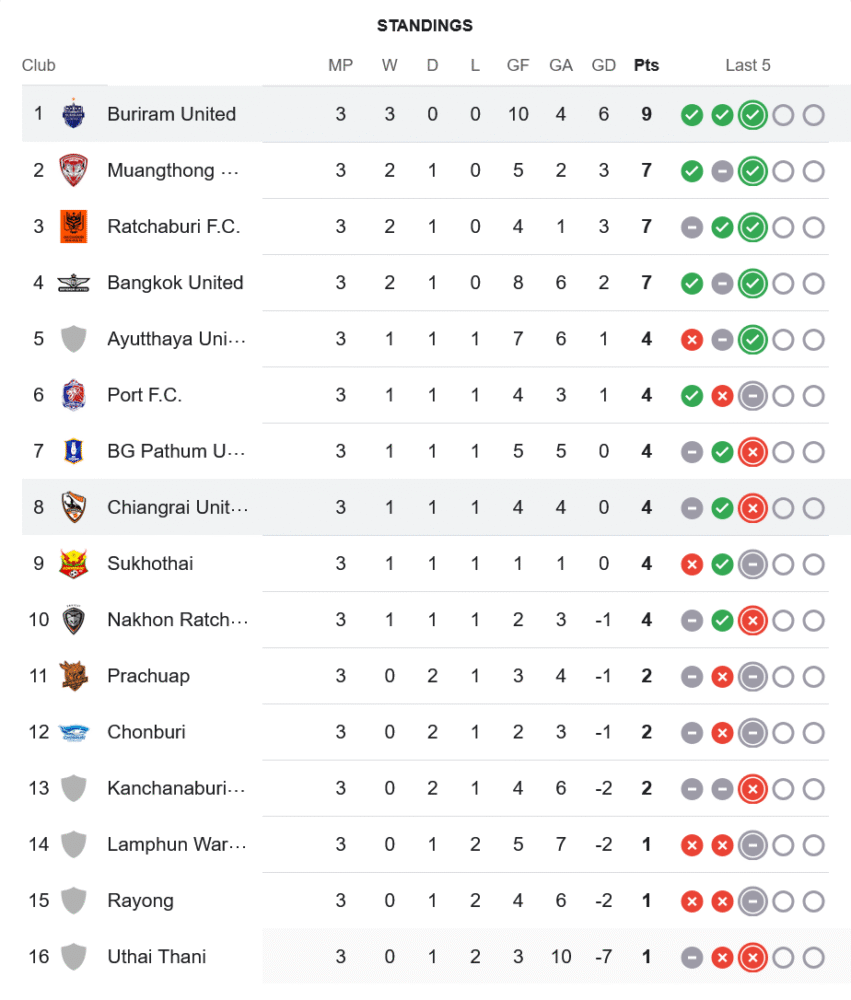Sort standings by the Pts column

pyautogui.click(x=646, y=65)
